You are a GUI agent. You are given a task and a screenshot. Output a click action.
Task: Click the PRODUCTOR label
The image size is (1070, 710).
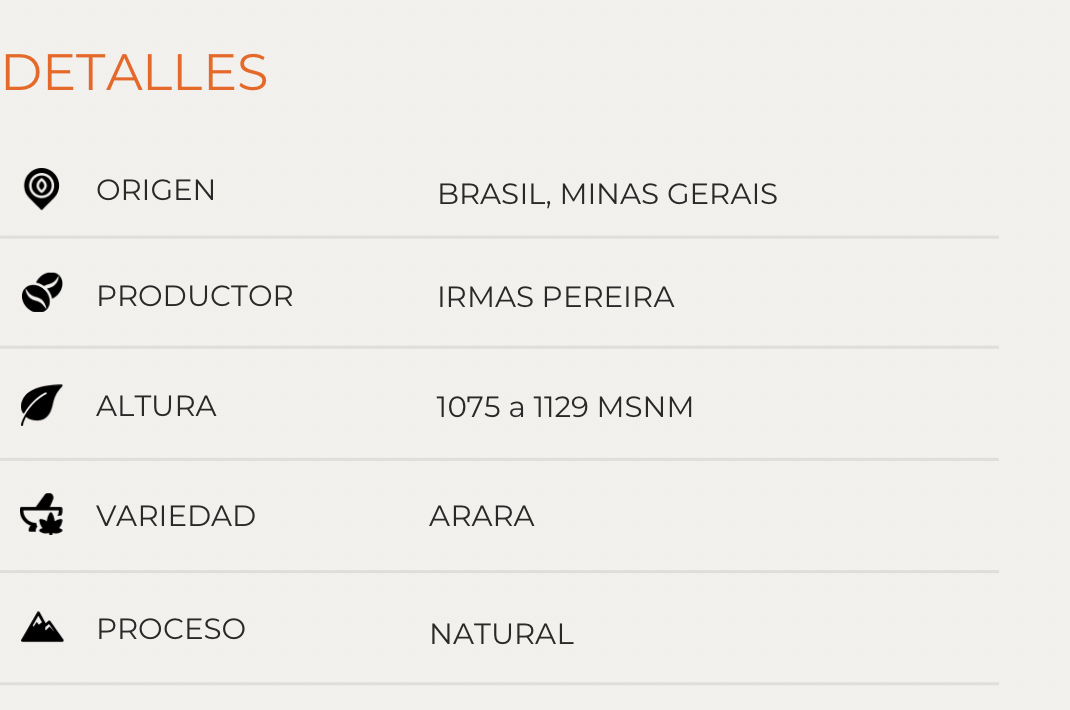194,296
